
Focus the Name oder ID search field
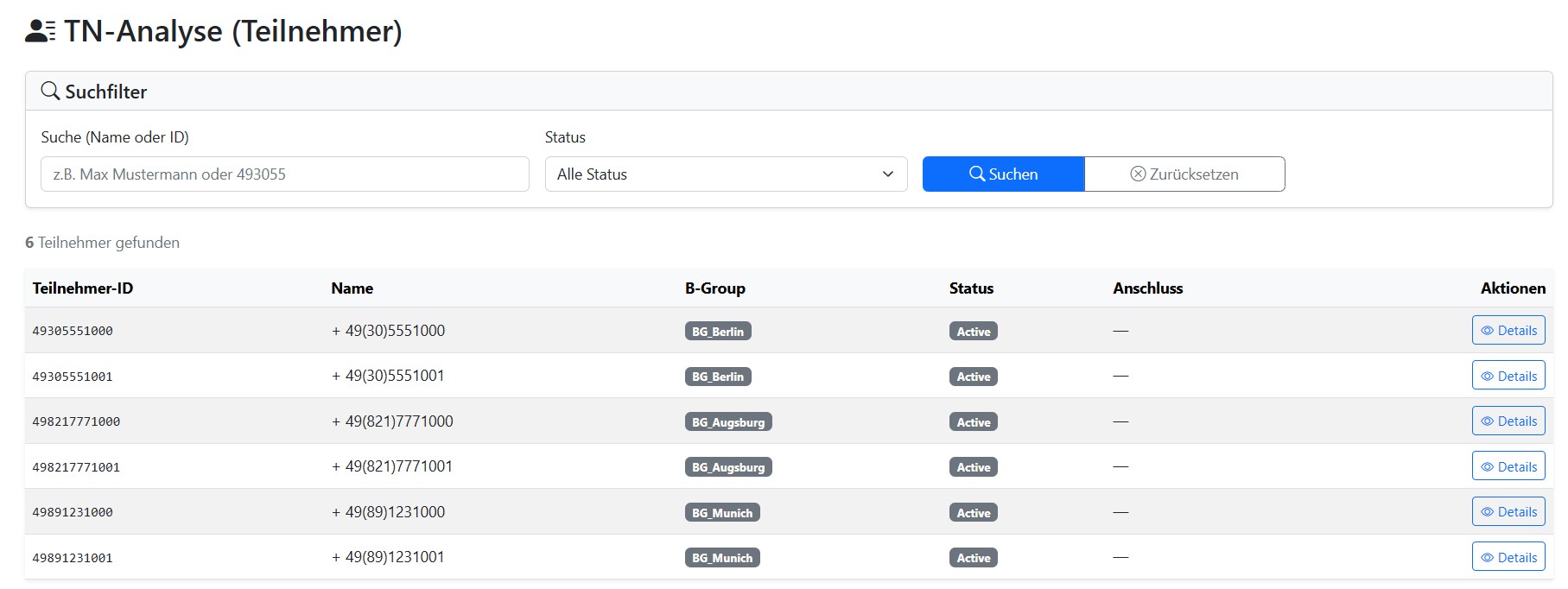coord(284,174)
